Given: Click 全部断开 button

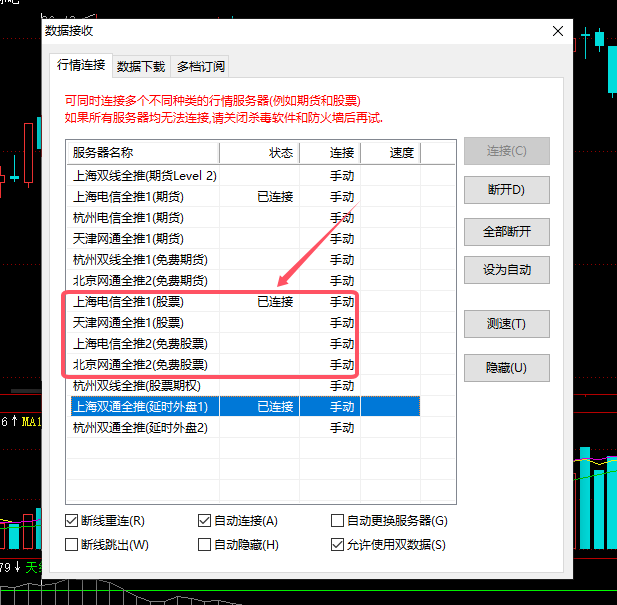Looking at the screenshot, I should pos(506,231).
